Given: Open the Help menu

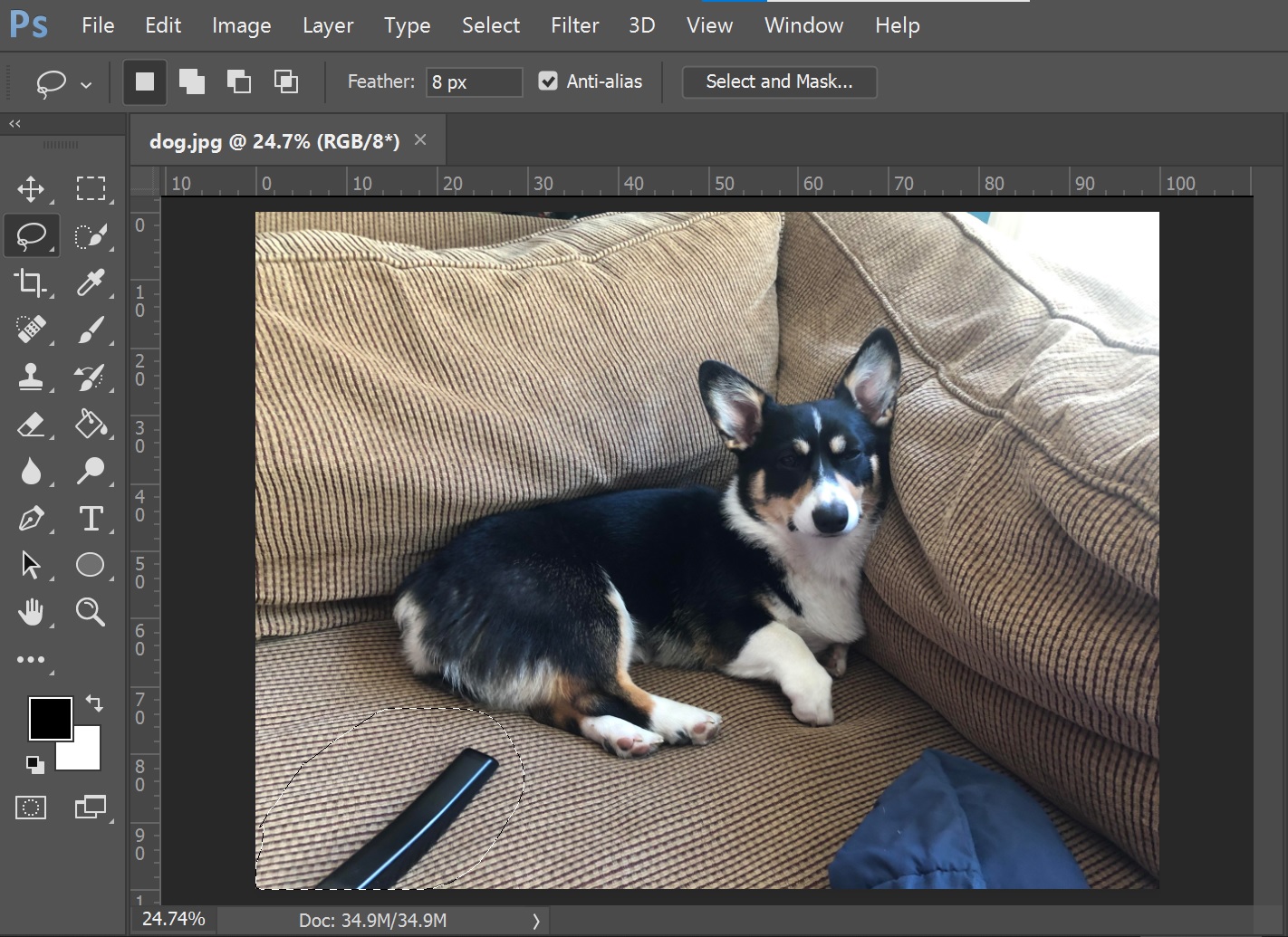Looking at the screenshot, I should pos(898,25).
